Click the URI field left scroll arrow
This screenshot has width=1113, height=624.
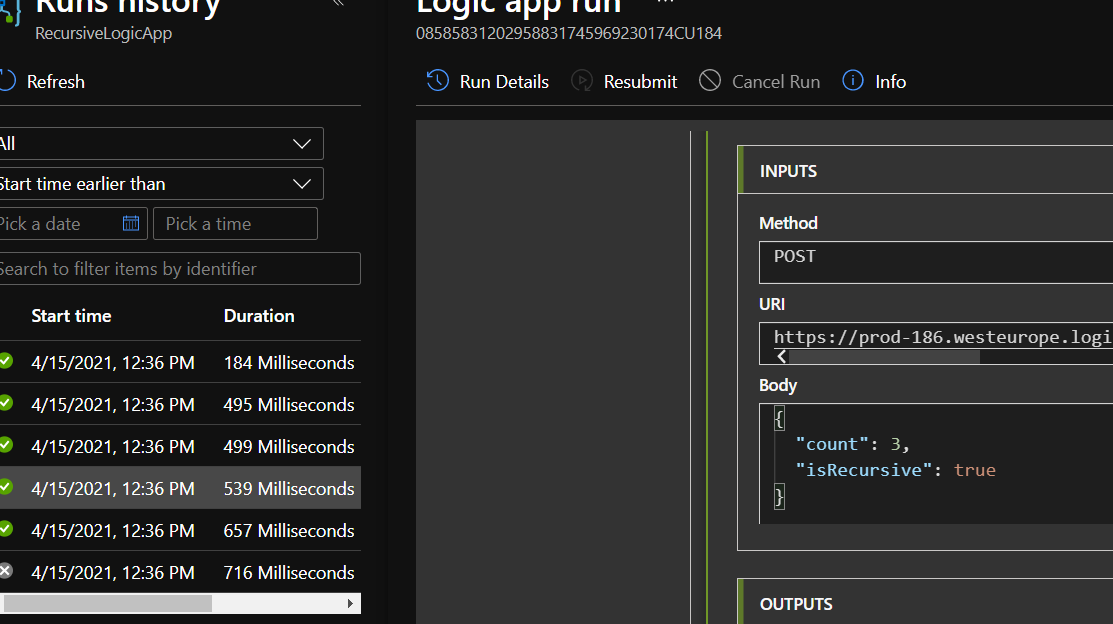[781, 357]
